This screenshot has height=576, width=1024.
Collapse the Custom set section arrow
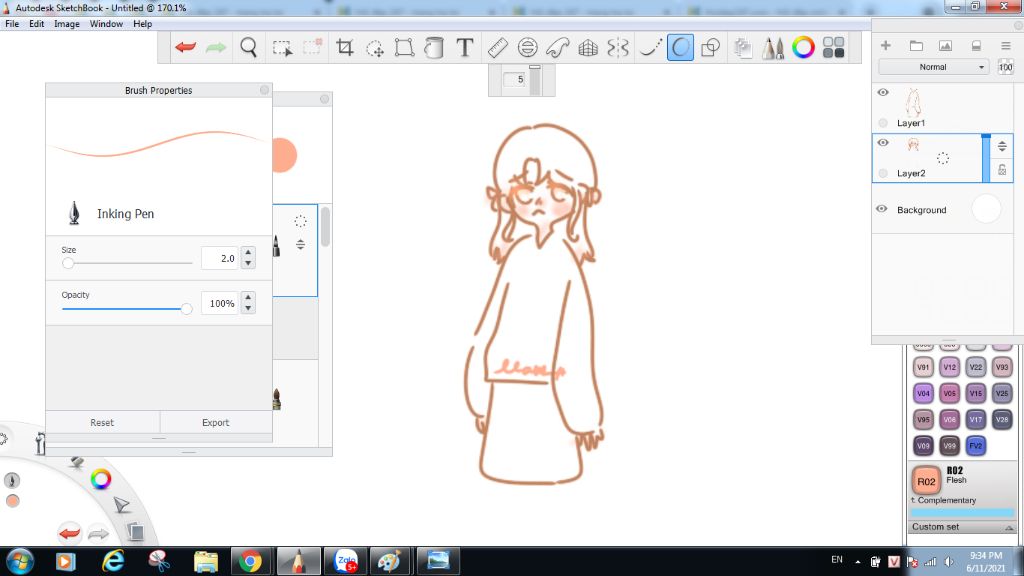[1009, 527]
